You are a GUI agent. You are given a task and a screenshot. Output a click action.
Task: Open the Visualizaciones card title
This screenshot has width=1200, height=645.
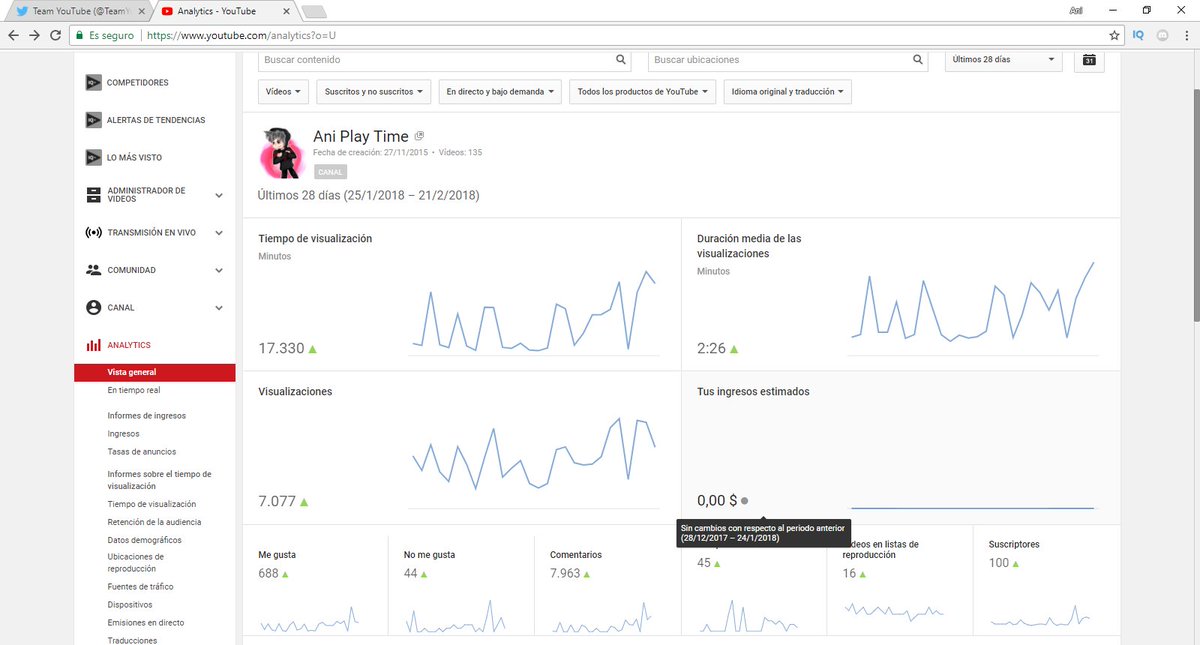click(x=295, y=392)
